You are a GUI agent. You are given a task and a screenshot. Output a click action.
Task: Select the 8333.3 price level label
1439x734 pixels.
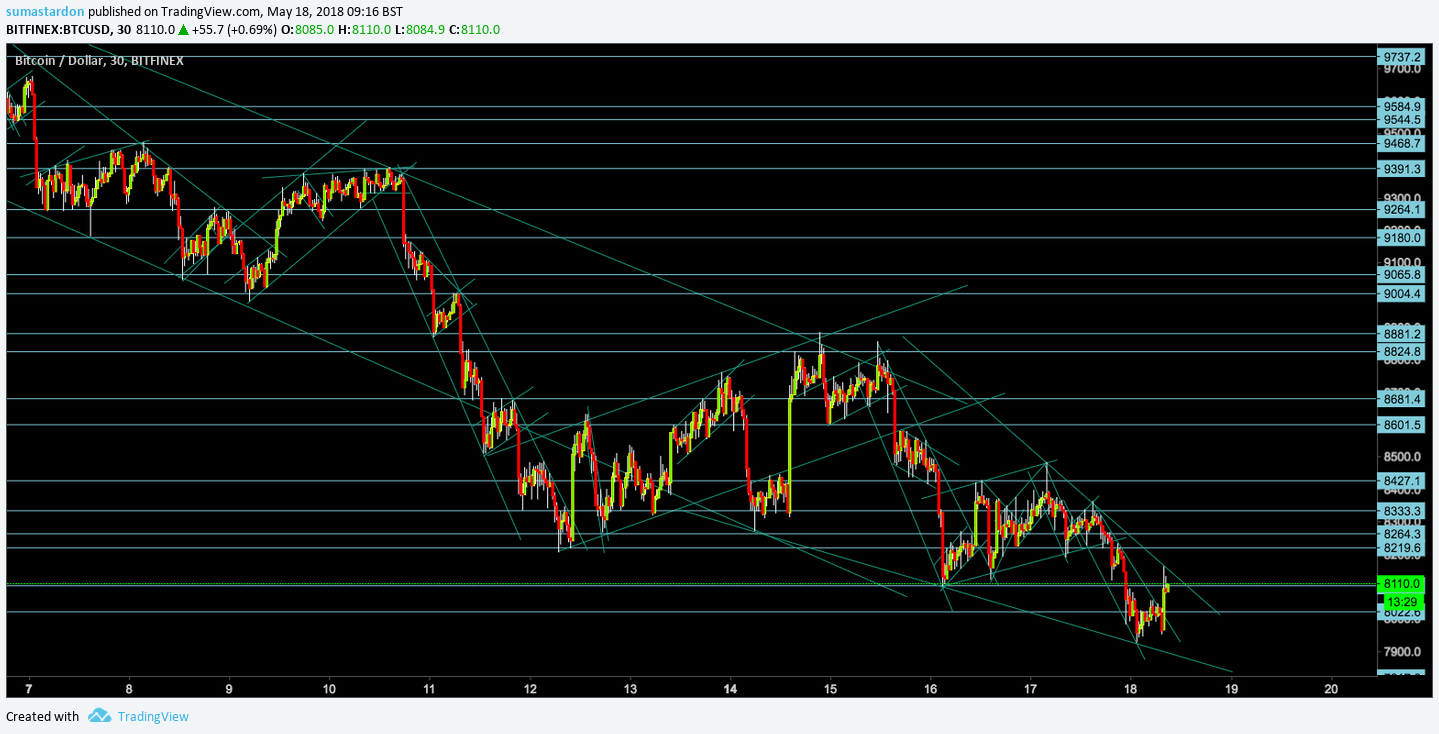pos(1399,511)
